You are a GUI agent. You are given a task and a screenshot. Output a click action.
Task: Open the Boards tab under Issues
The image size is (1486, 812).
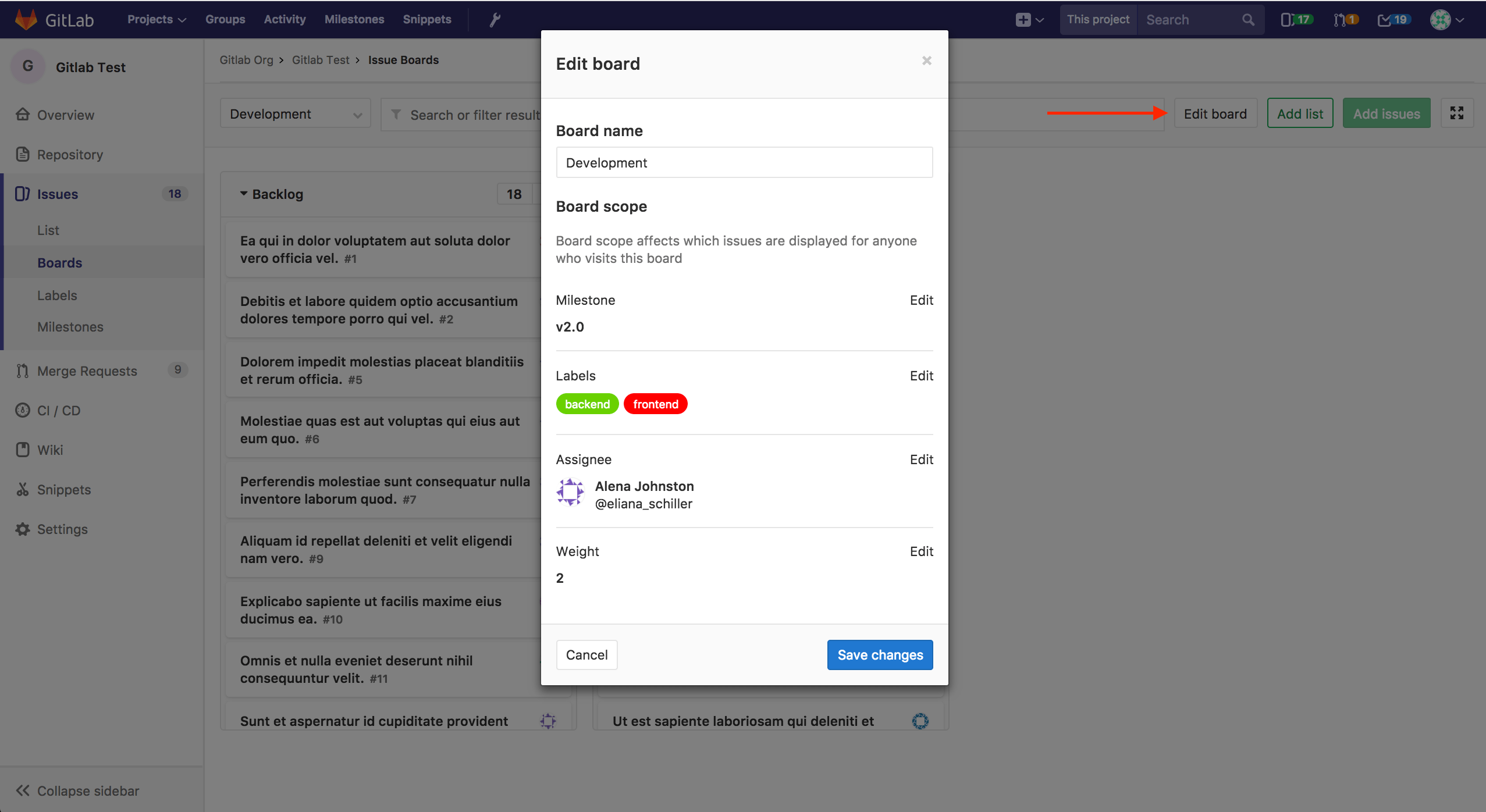[59, 262]
